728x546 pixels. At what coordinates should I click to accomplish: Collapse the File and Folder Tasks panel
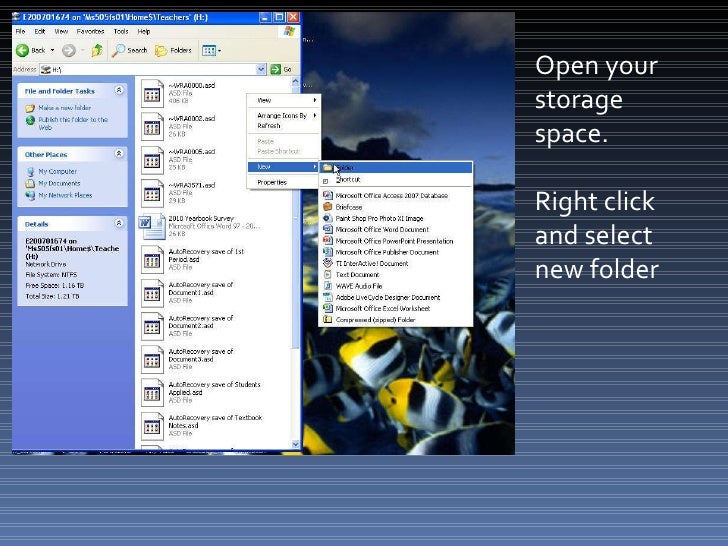click(x=120, y=90)
